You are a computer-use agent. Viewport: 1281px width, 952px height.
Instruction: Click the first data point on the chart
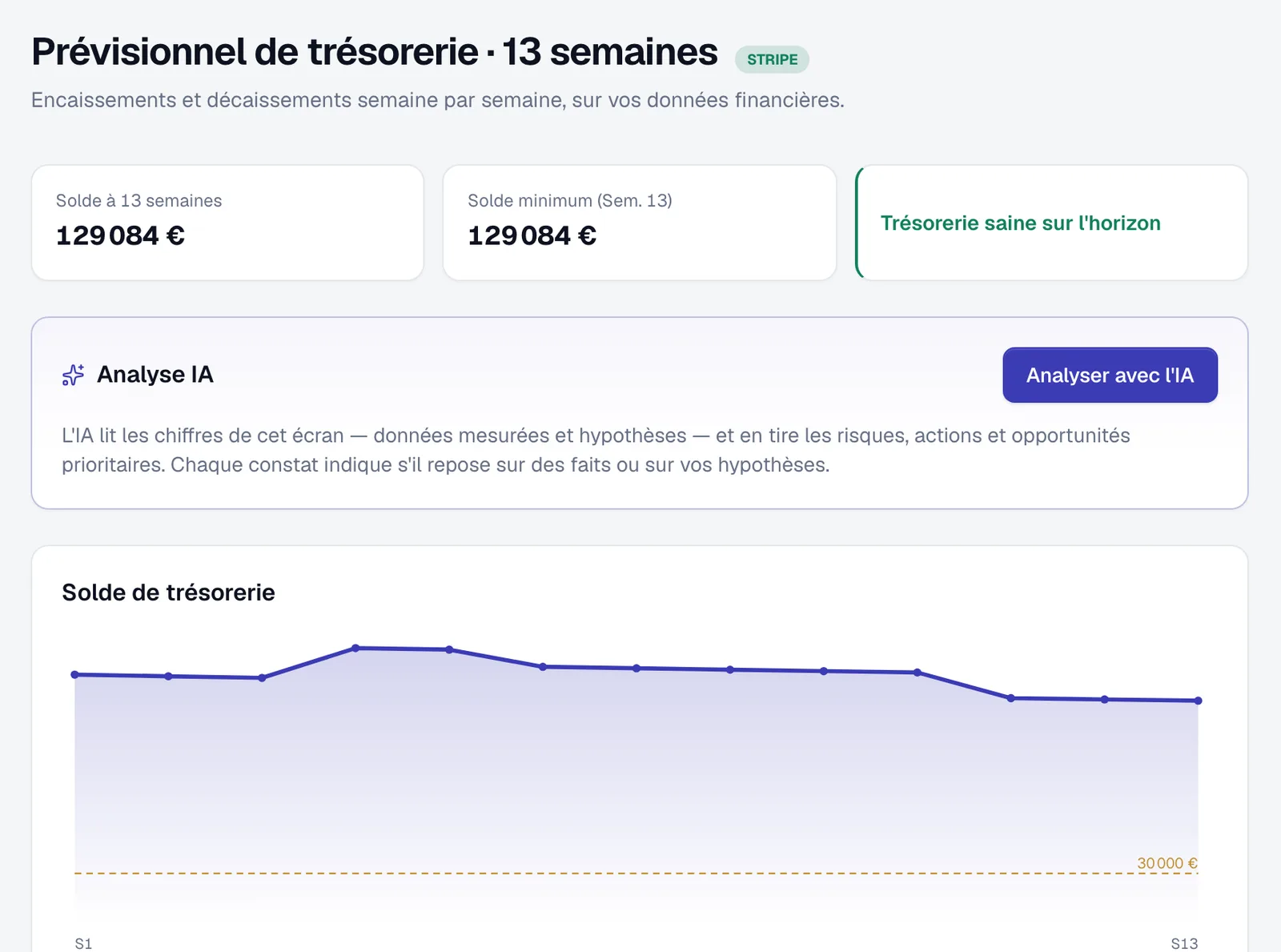coord(75,675)
